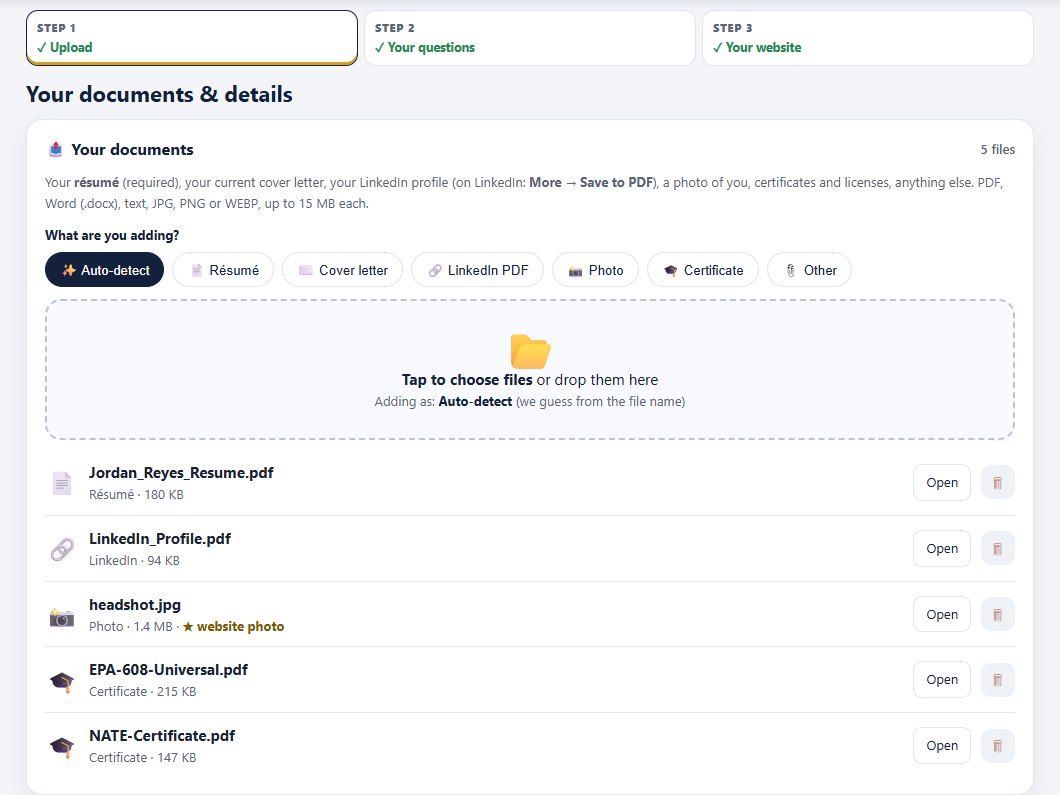This screenshot has width=1060, height=795.
Task: Click the website photo star label
Action: click(233, 627)
